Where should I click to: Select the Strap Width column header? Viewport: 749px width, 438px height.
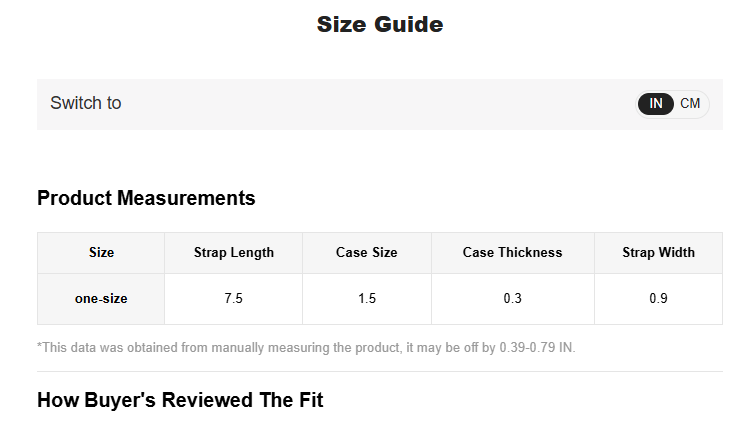coord(658,253)
